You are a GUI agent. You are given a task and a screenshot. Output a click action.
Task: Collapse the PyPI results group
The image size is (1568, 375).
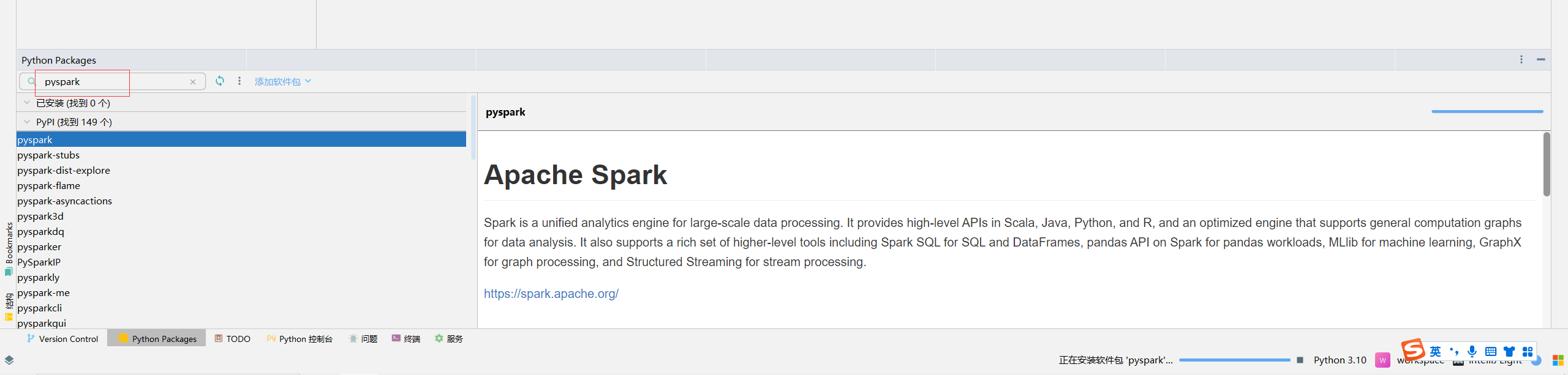point(27,122)
